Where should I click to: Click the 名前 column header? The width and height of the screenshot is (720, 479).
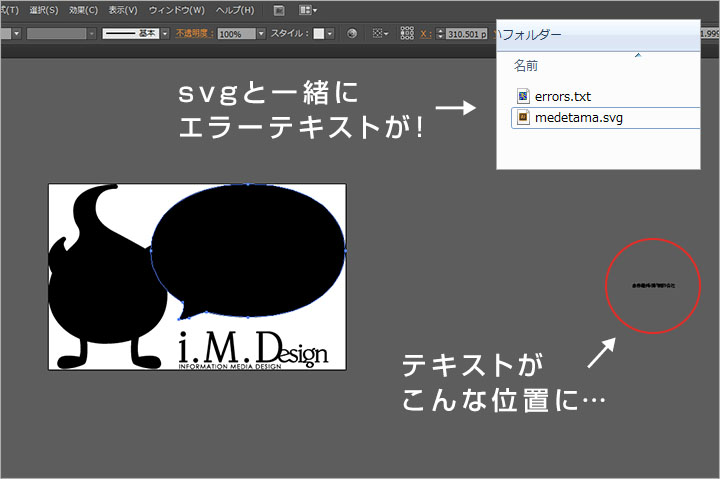tap(526, 66)
